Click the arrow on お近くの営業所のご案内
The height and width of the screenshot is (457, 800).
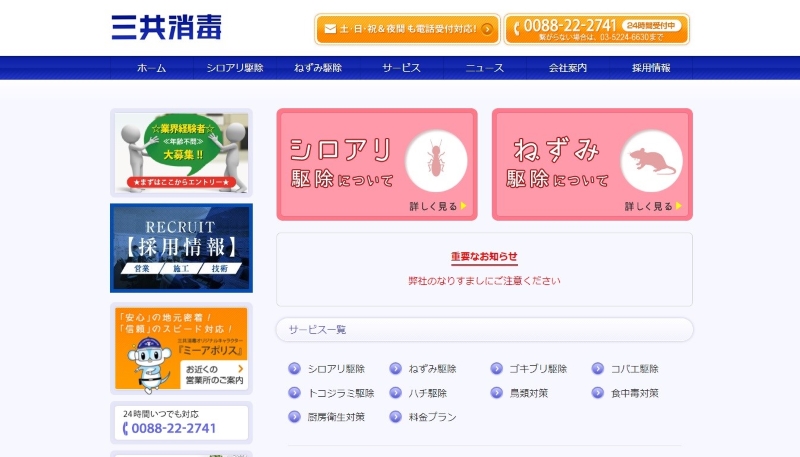pos(240,368)
